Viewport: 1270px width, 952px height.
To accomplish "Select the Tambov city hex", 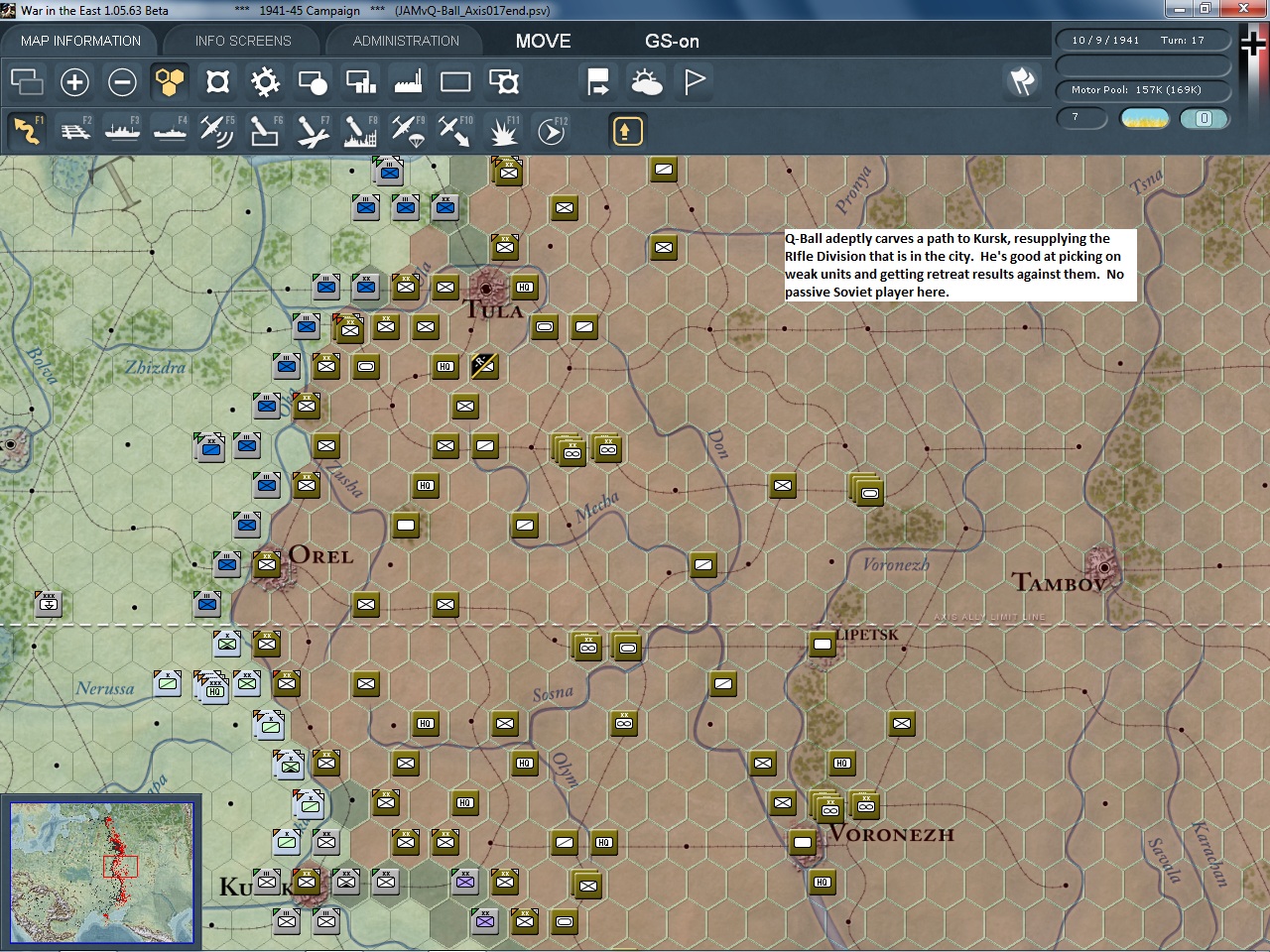I will (x=1103, y=567).
